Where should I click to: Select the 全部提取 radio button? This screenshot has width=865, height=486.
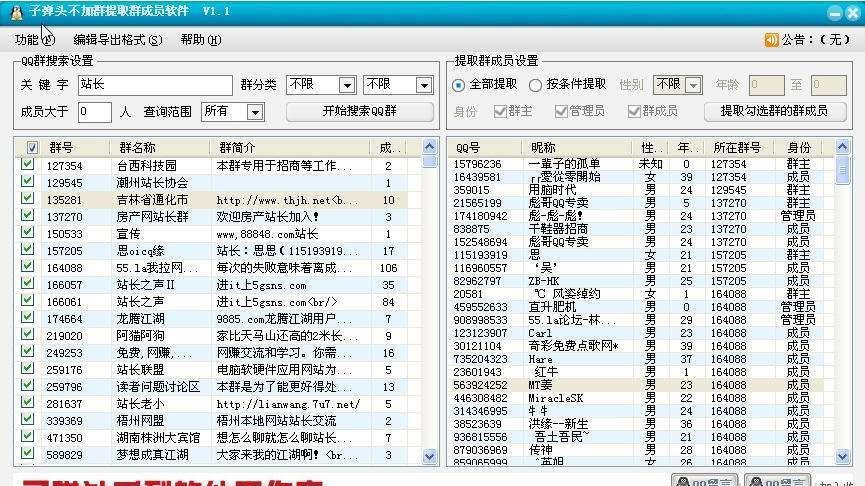[458, 85]
